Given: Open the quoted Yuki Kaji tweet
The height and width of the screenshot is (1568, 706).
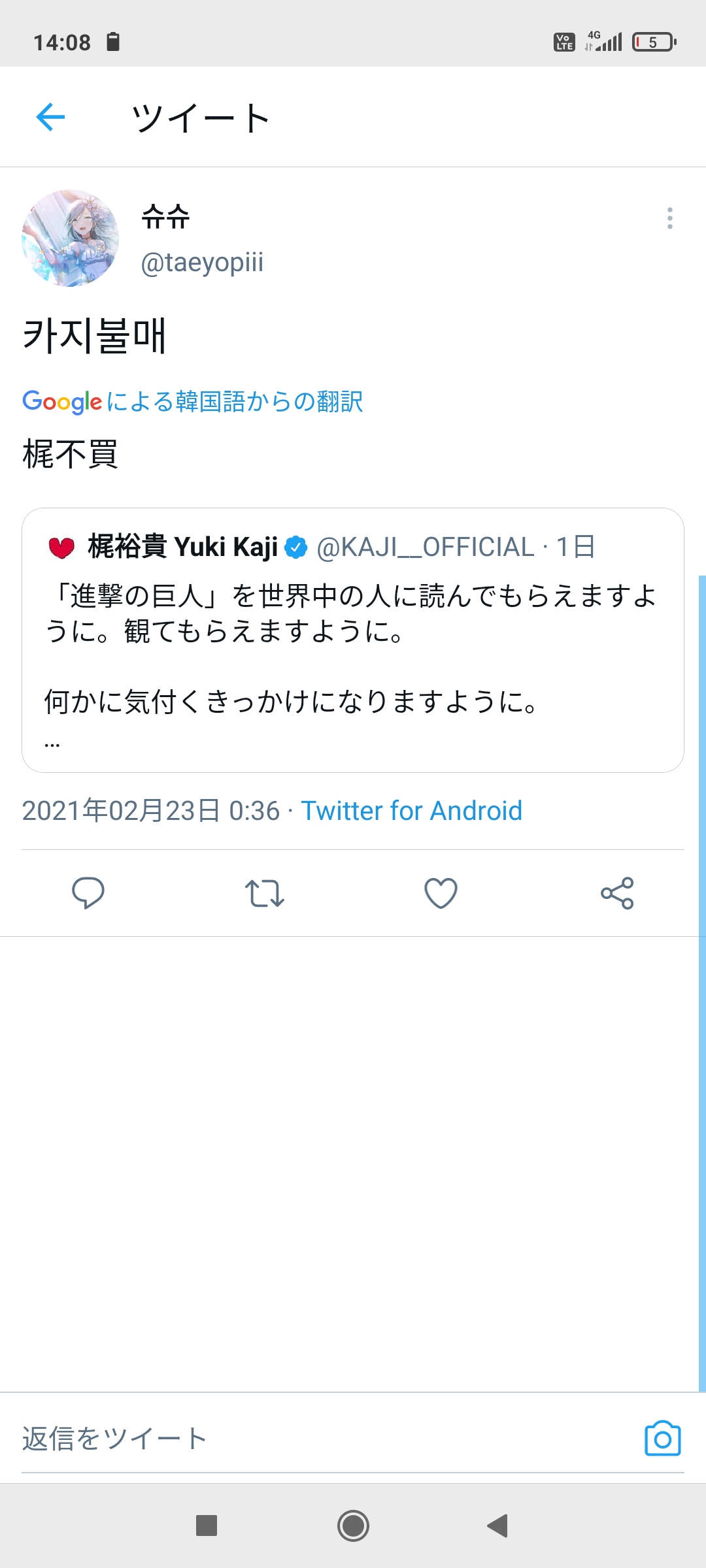Looking at the screenshot, I should click(353, 640).
